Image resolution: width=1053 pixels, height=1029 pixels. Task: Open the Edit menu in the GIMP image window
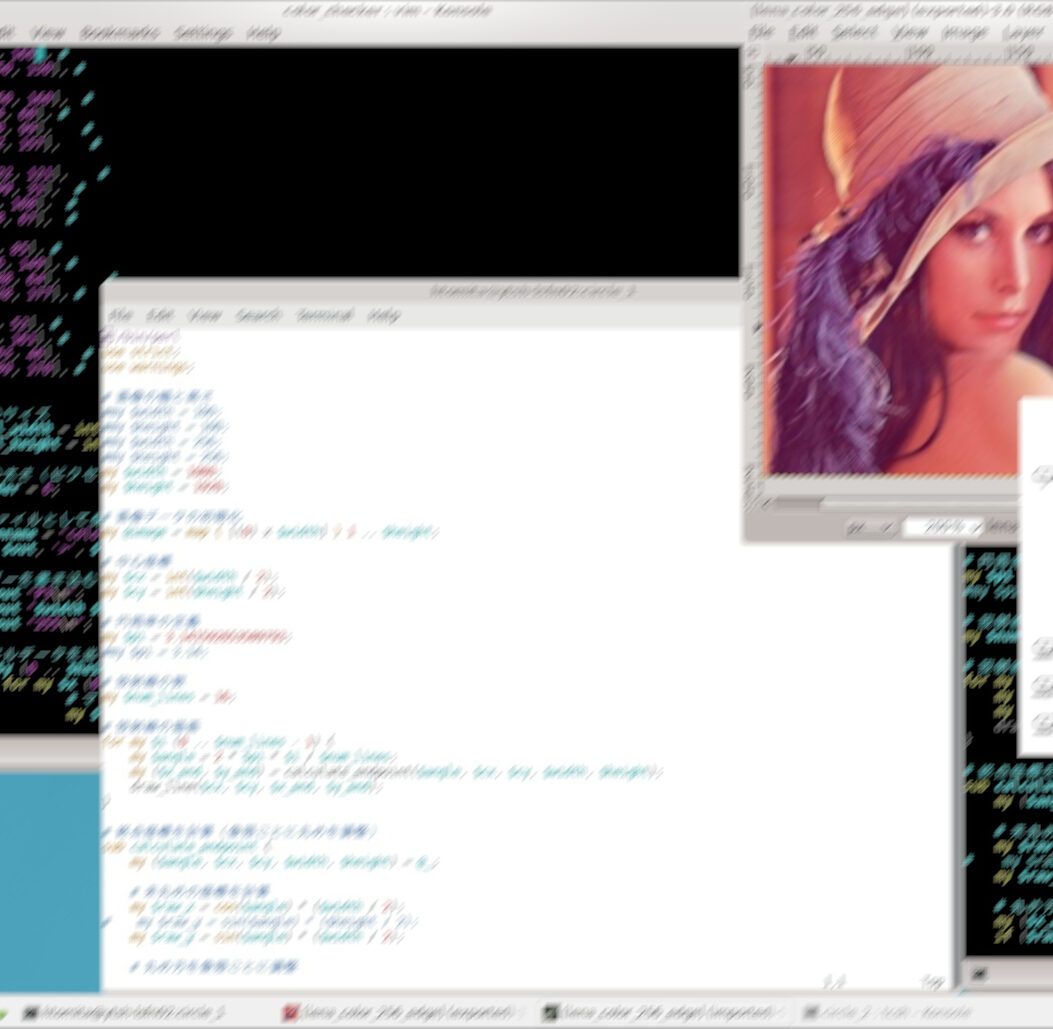pyautogui.click(x=803, y=32)
